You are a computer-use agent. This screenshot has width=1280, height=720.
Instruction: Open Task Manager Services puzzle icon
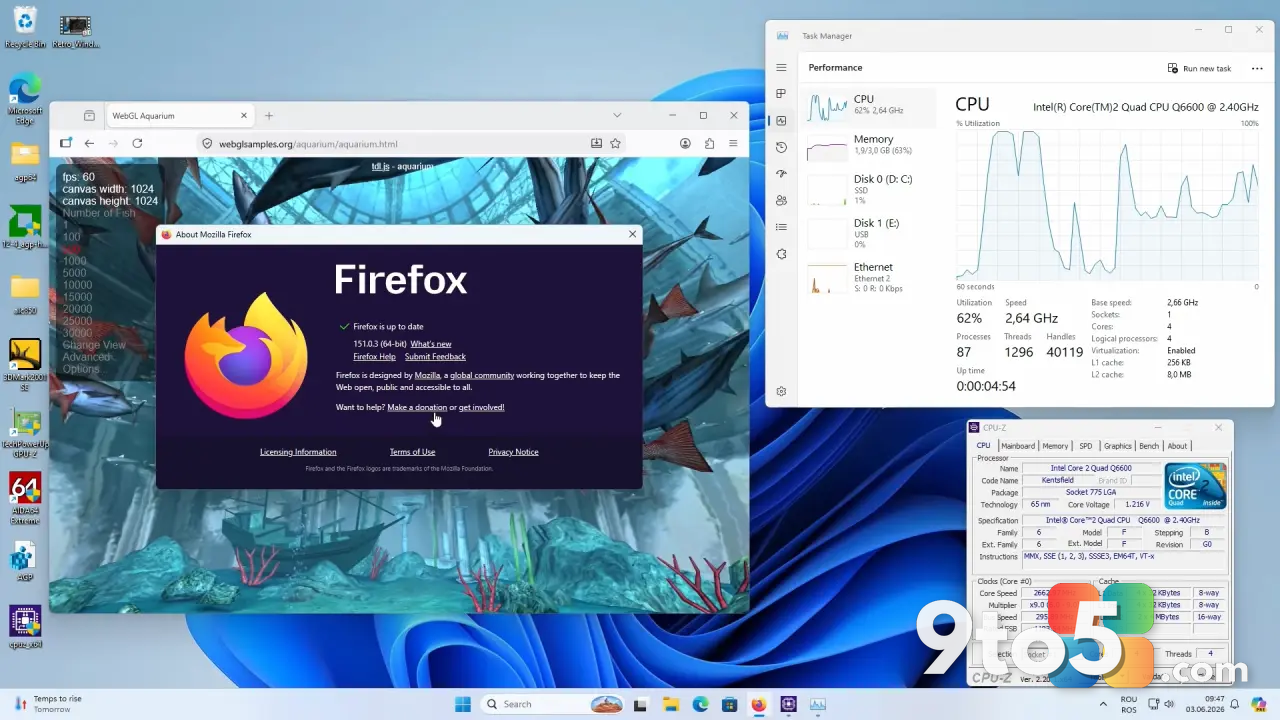coord(781,254)
